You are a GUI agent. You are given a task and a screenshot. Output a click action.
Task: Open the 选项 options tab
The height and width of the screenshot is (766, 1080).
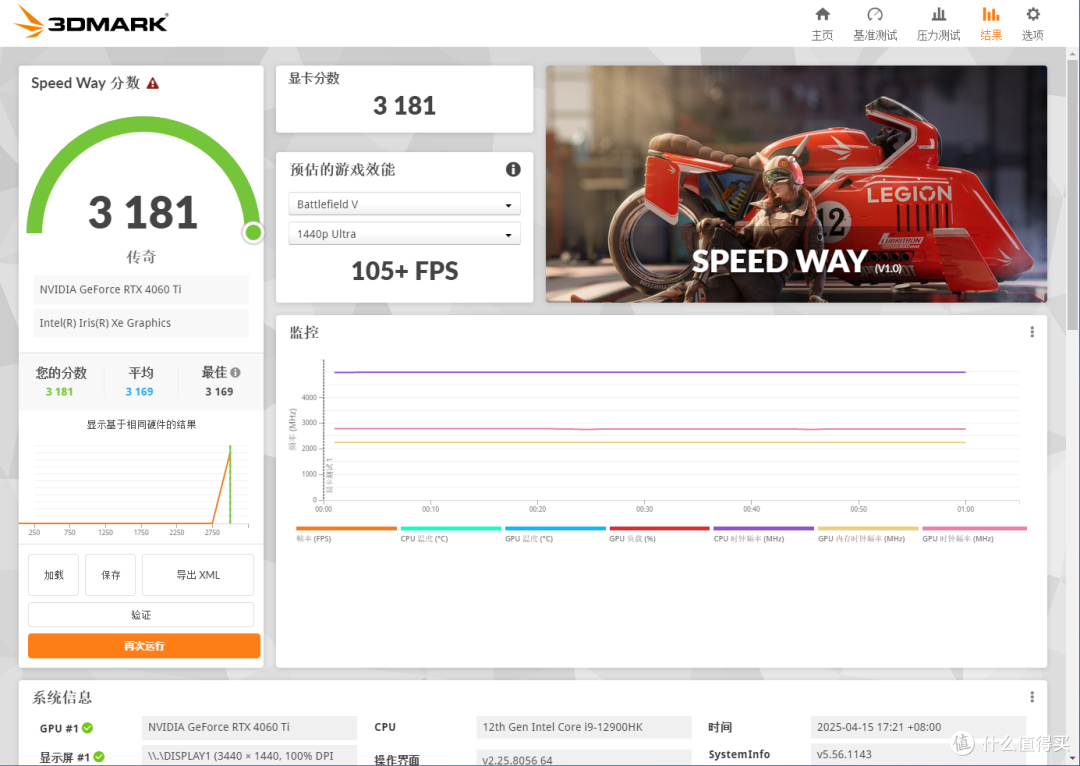point(1032,25)
